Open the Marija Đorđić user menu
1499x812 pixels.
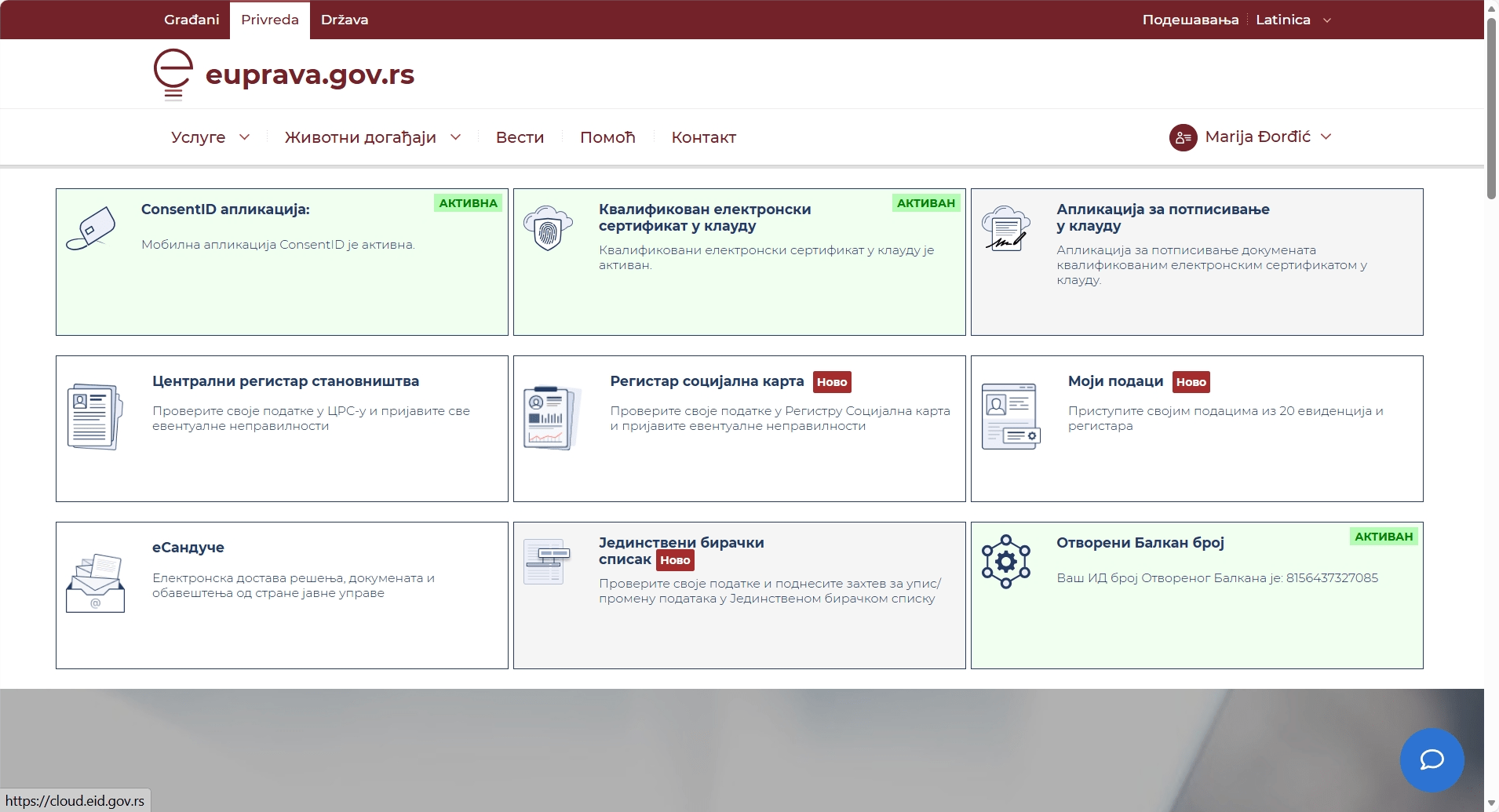click(x=1250, y=137)
